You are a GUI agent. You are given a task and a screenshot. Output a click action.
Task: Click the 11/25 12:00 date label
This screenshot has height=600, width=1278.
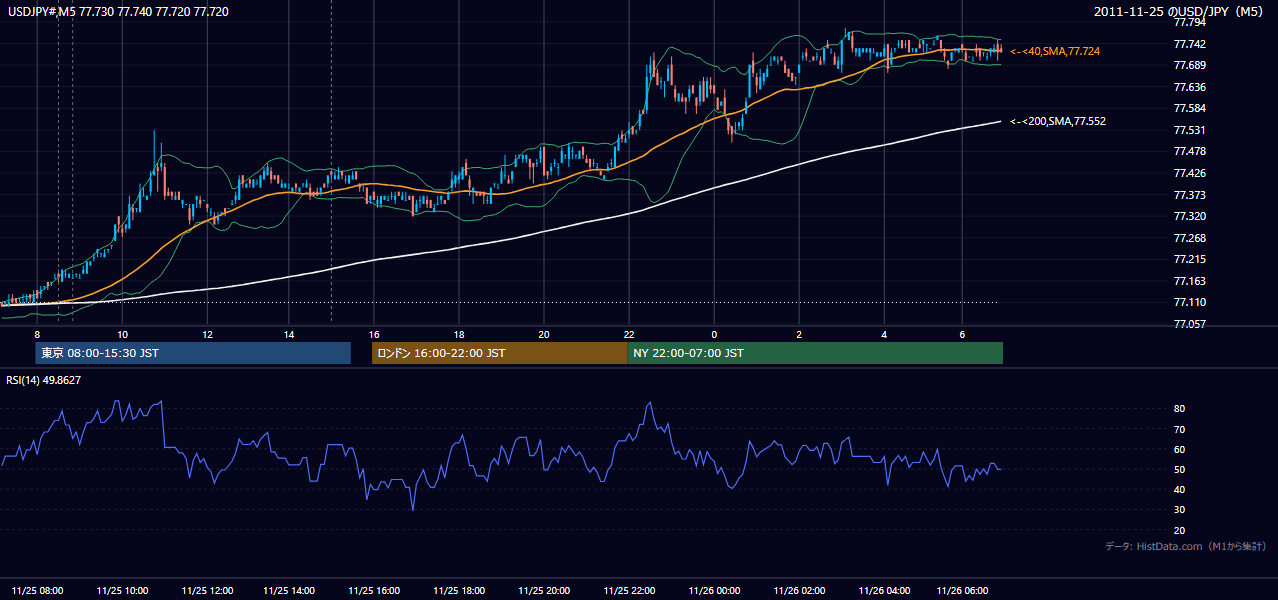coord(207,591)
